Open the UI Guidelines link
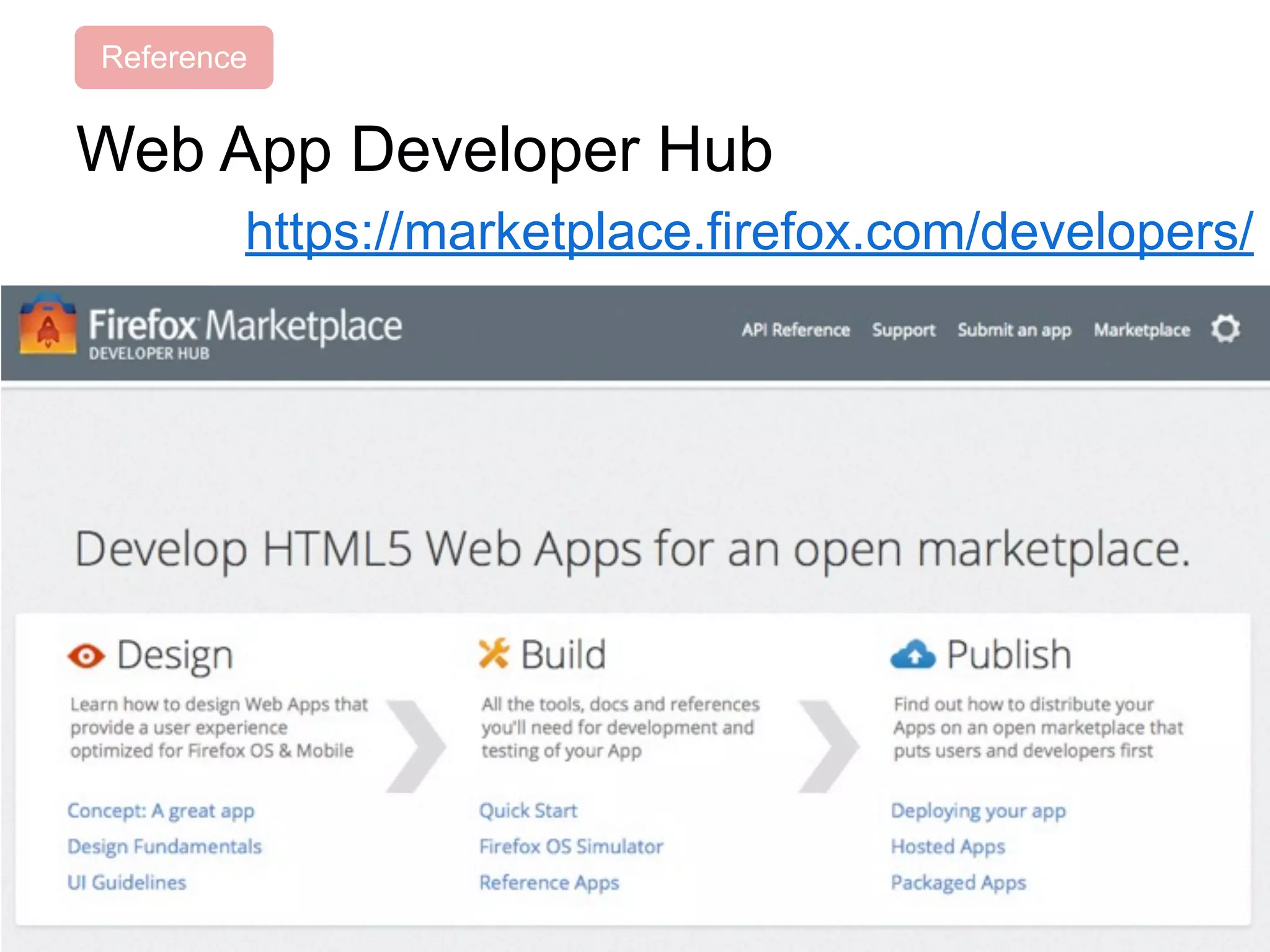The height and width of the screenshot is (952, 1270). 127,882
